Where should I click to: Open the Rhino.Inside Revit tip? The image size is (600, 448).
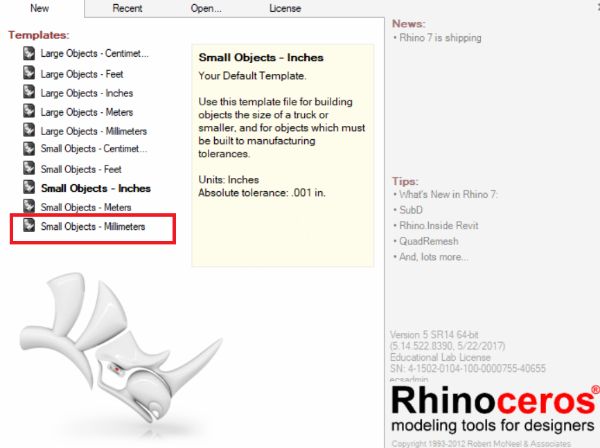[x=439, y=226]
